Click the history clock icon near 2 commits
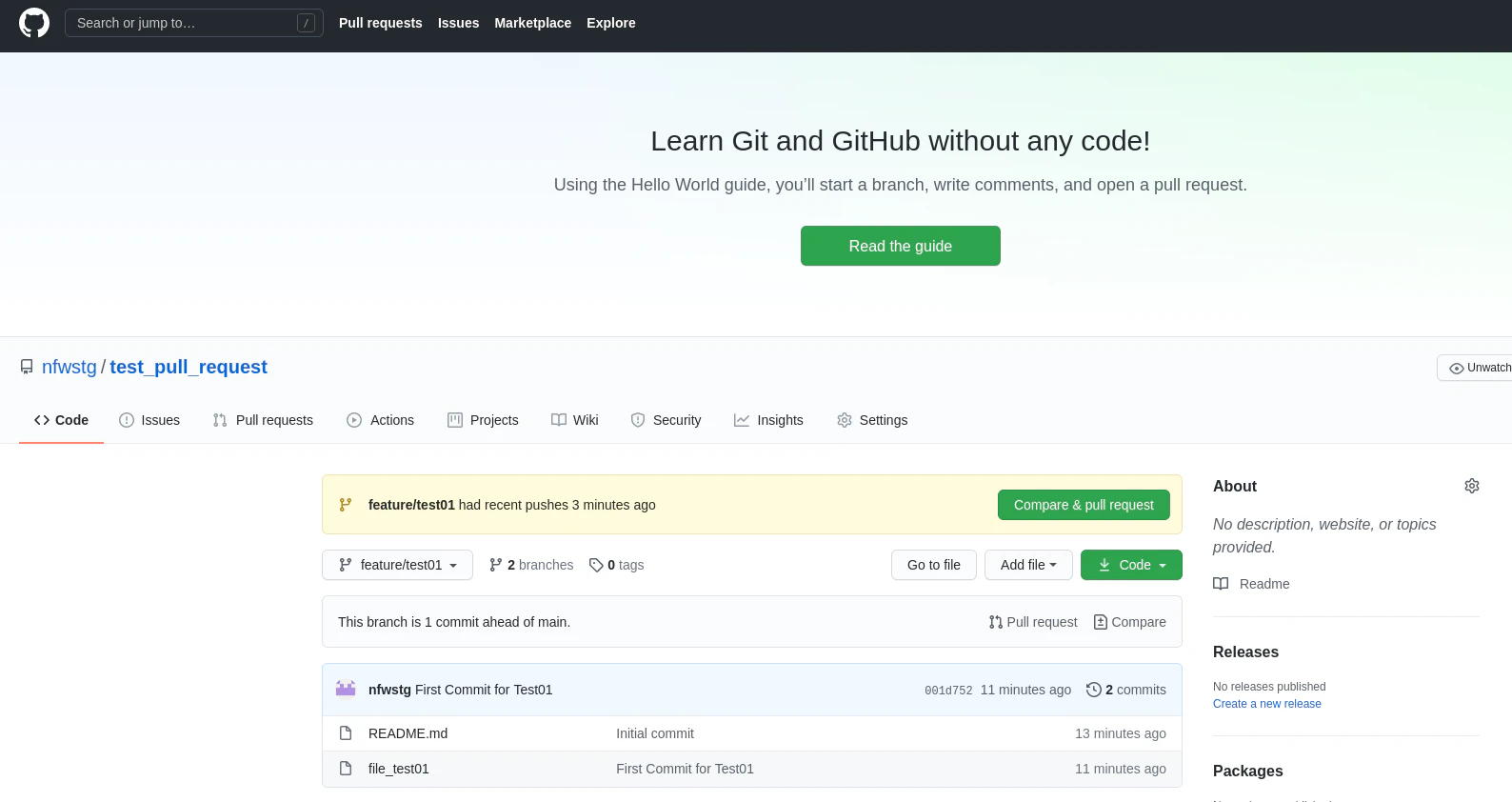1512x802 pixels. point(1094,690)
